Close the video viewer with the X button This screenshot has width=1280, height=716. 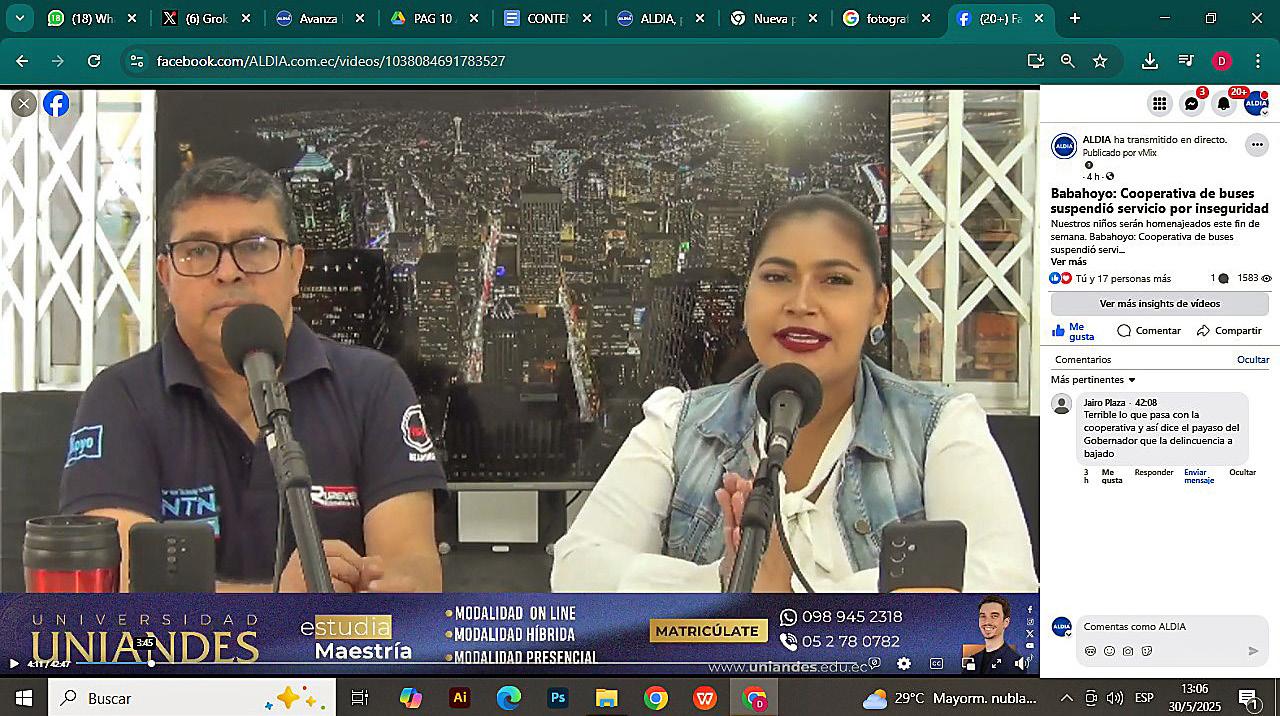(x=24, y=104)
